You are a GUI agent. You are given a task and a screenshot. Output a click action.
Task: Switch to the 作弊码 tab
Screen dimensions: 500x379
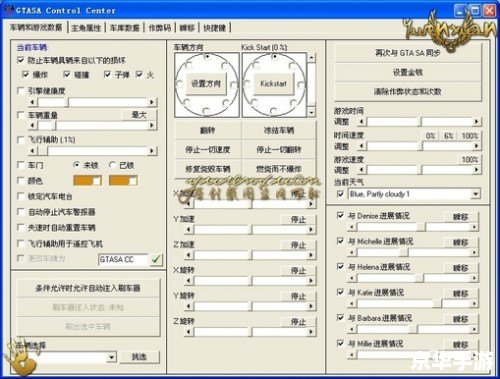[160, 28]
